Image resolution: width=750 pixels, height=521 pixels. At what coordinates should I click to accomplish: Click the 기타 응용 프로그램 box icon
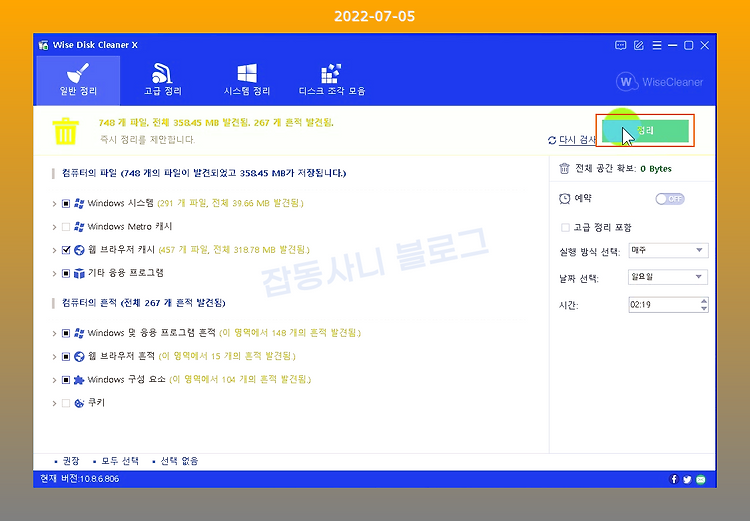pos(79,274)
